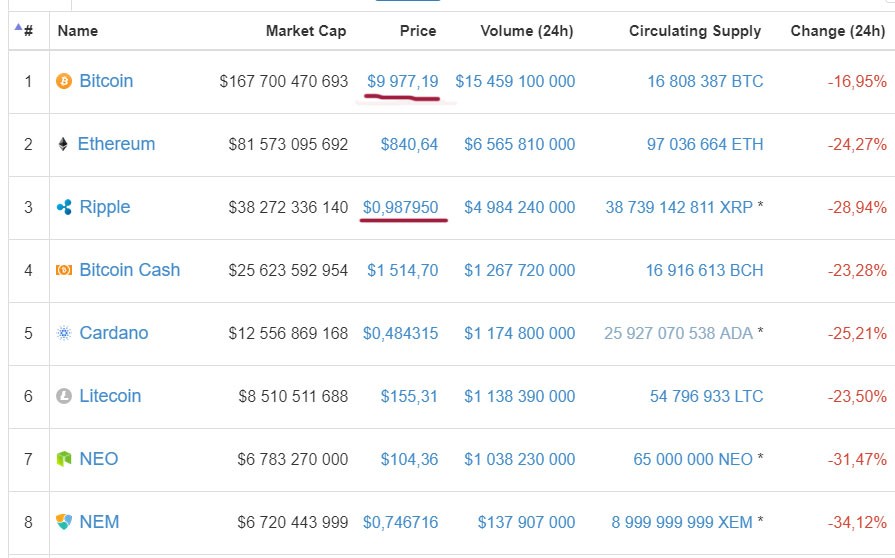895x558 pixels.
Task: Sort by Market Cap column header
Action: pyautogui.click(x=306, y=31)
